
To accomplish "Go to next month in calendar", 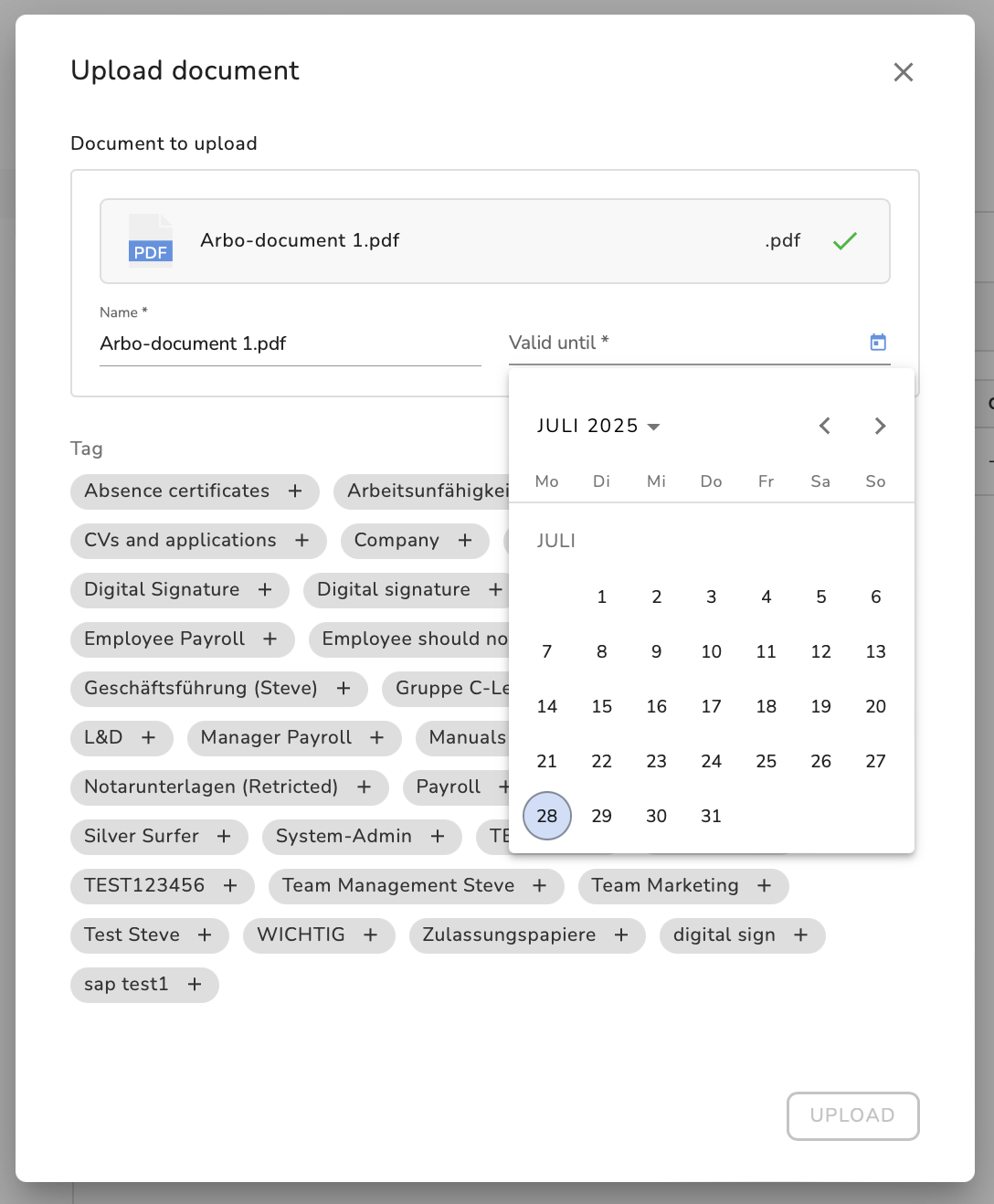I will click(x=880, y=426).
